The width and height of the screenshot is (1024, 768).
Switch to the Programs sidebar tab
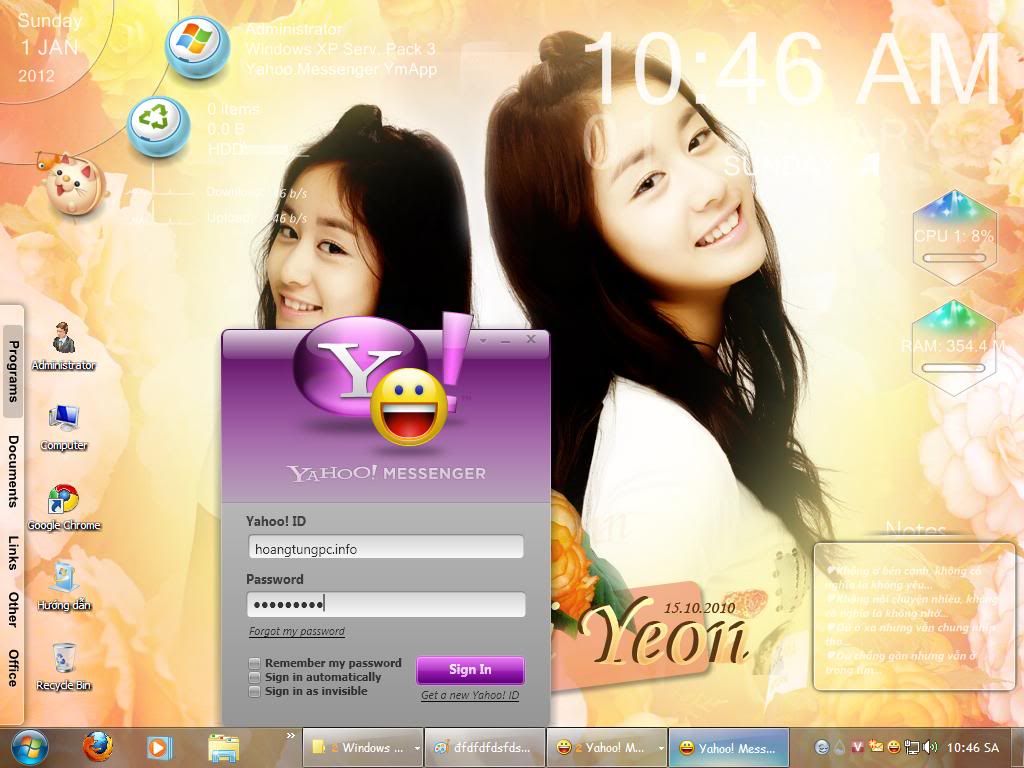point(13,371)
